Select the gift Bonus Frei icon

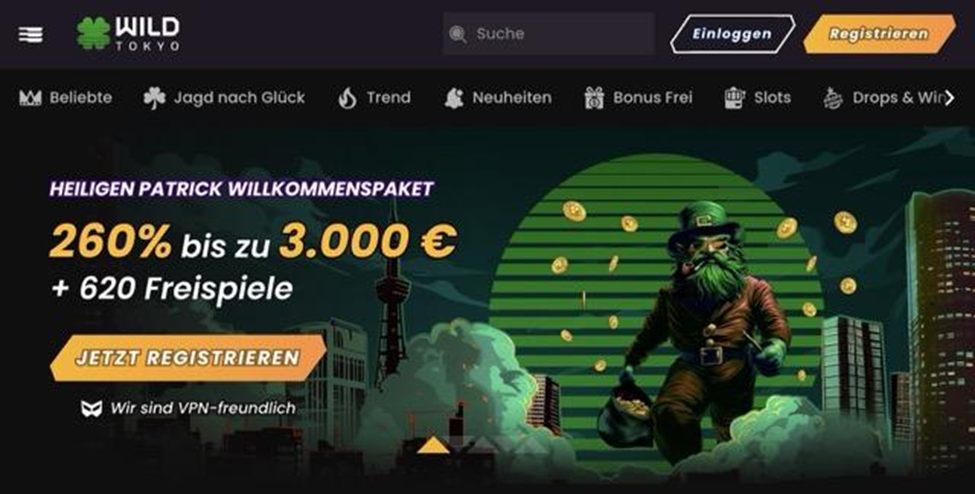(x=594, y=98)
